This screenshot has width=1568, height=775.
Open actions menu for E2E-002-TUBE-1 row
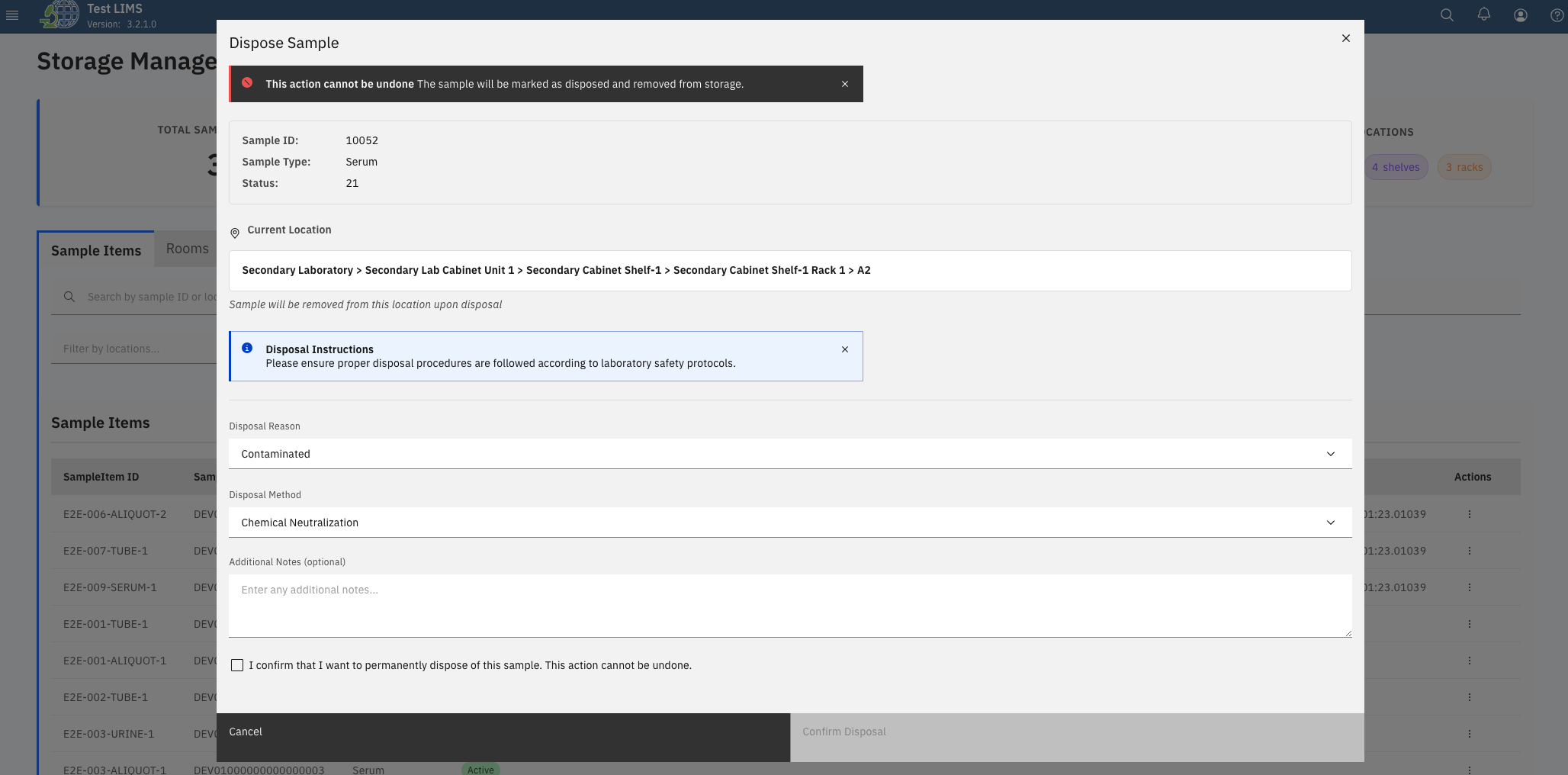click(x=1469, y=697)
